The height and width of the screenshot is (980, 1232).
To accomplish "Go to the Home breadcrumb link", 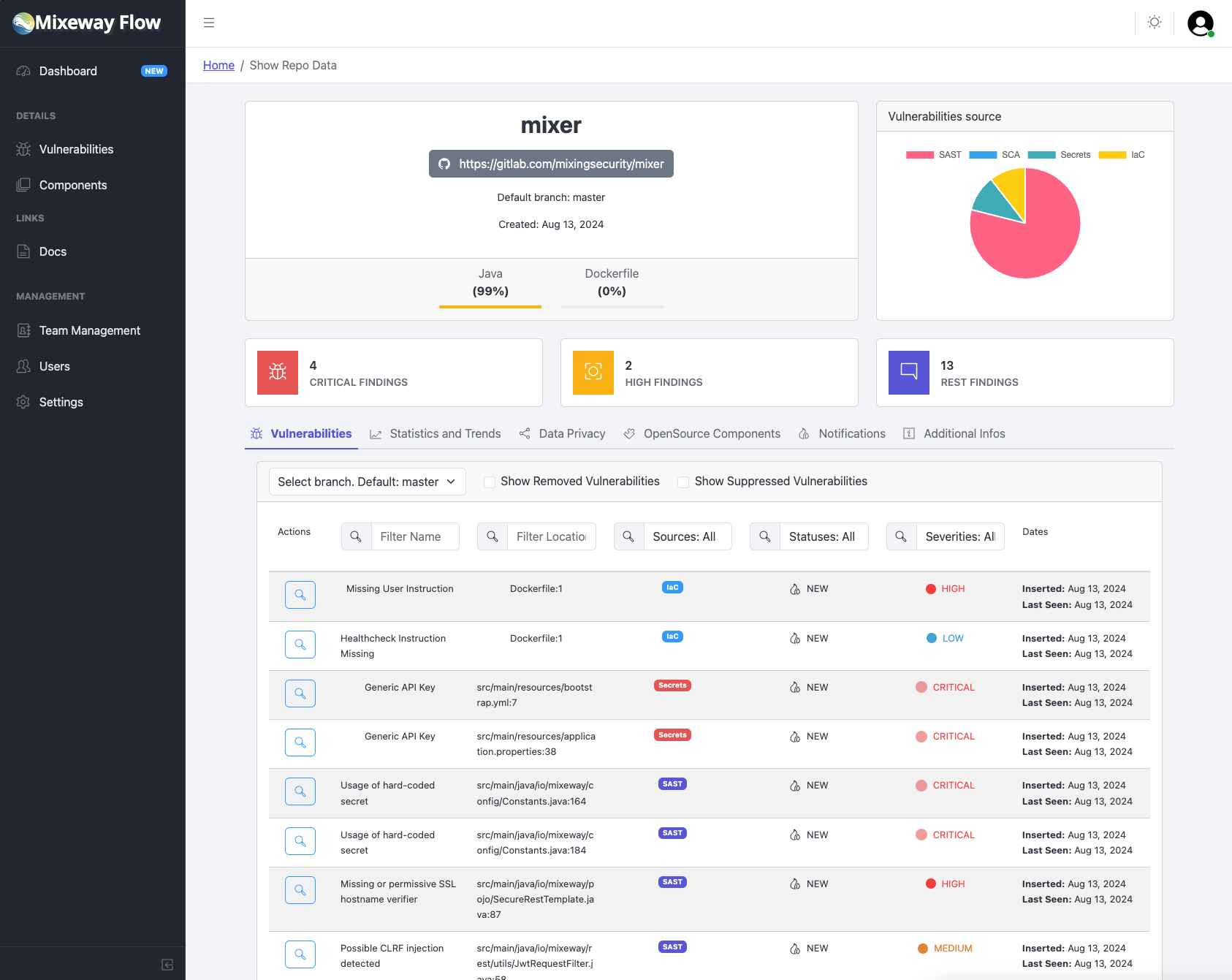I will (x=218, y=65).
